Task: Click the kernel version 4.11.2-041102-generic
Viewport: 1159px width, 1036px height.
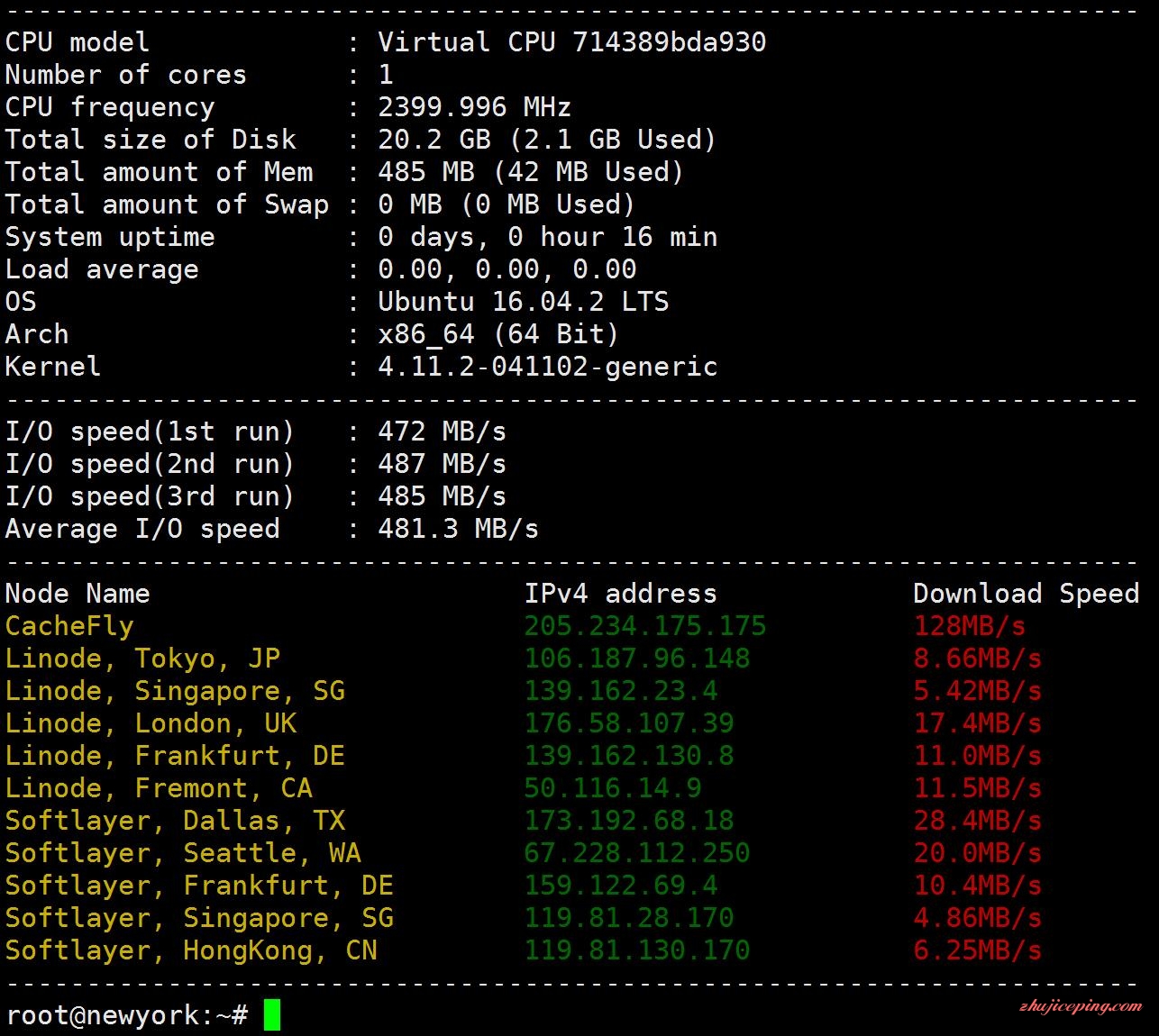Action: click(x=547, y=367)
